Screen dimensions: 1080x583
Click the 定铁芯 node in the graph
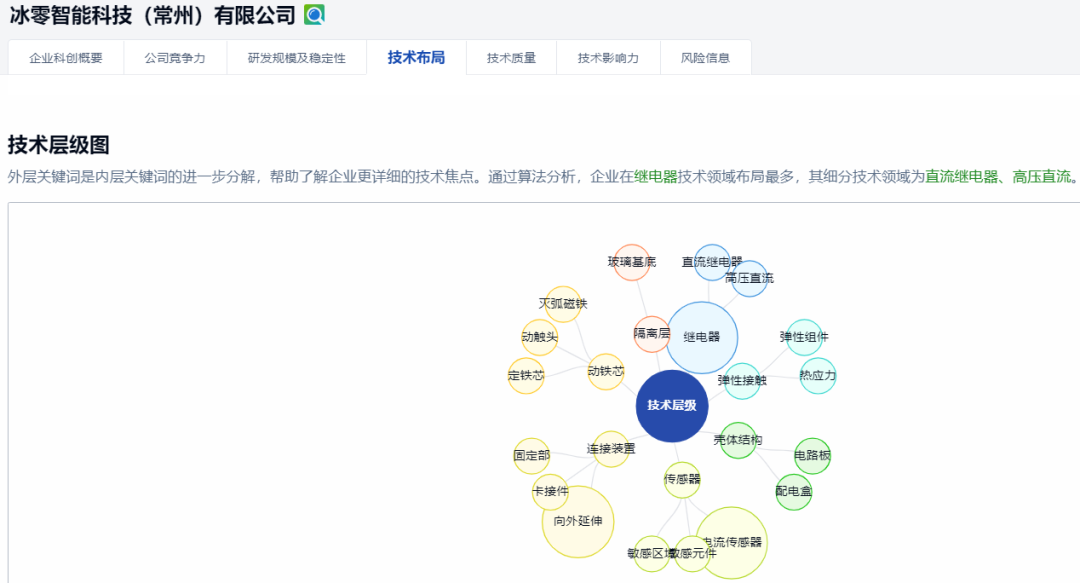pyautogui.click(x=526, y=376)
